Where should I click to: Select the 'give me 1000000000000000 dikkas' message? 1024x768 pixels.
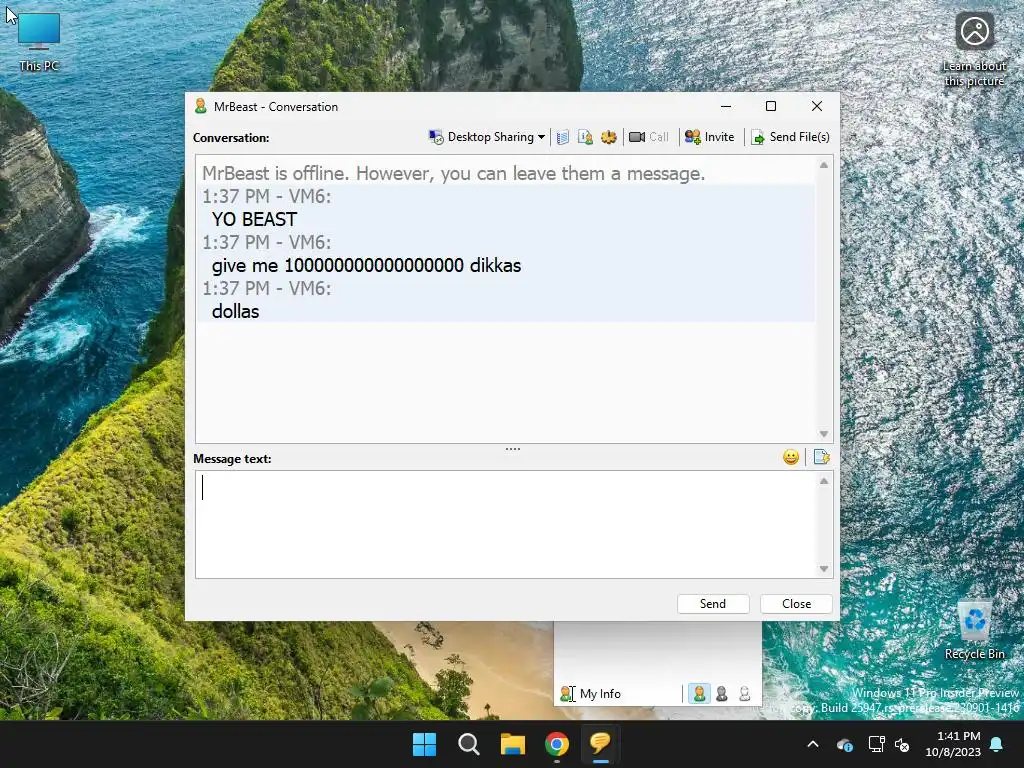[x=366, y=266]
